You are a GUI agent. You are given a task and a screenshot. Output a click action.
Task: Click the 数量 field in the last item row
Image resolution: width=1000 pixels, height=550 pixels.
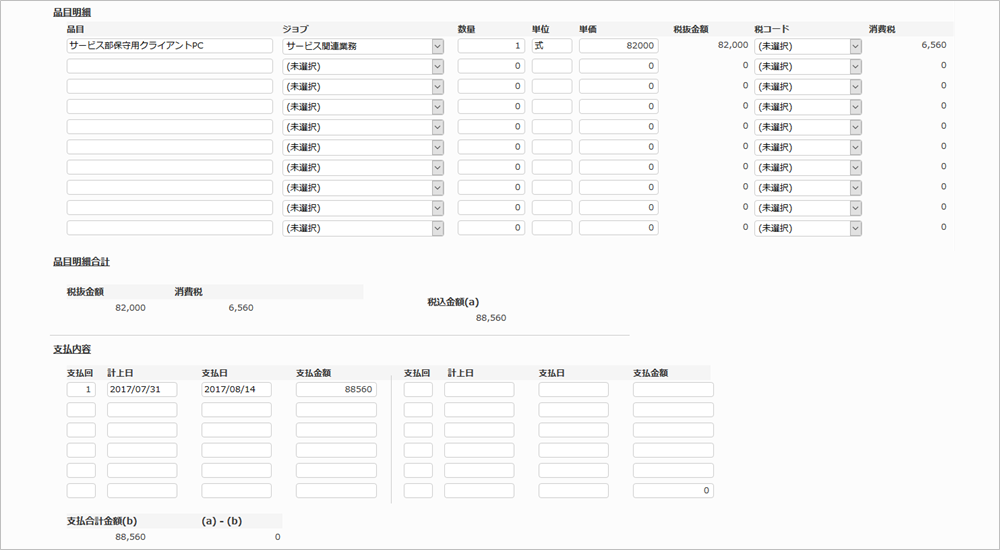491,228
